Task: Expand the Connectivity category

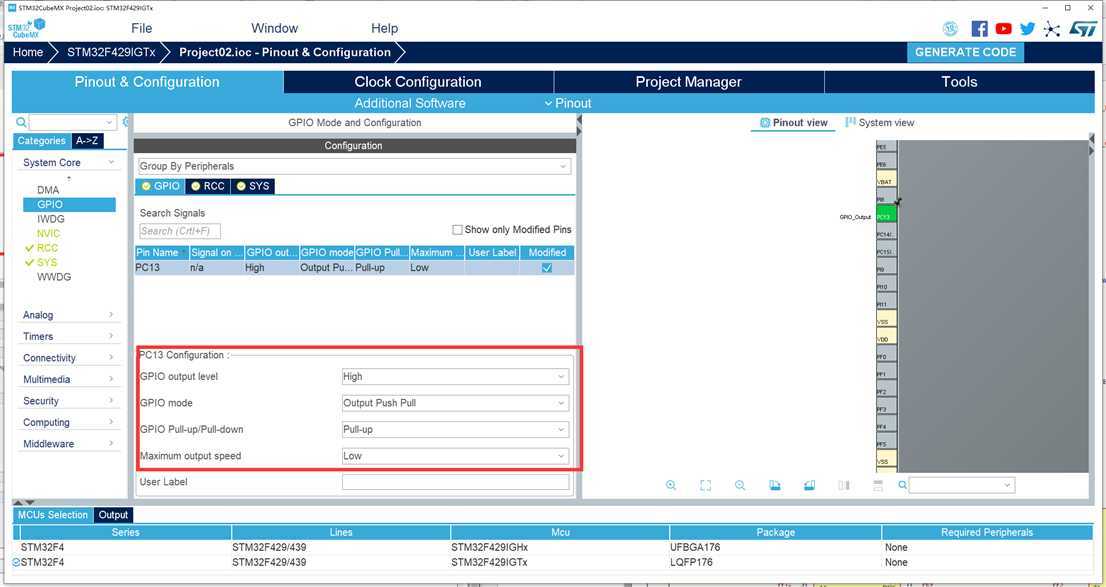Action: pyautogui.click(x=68, y=358)
